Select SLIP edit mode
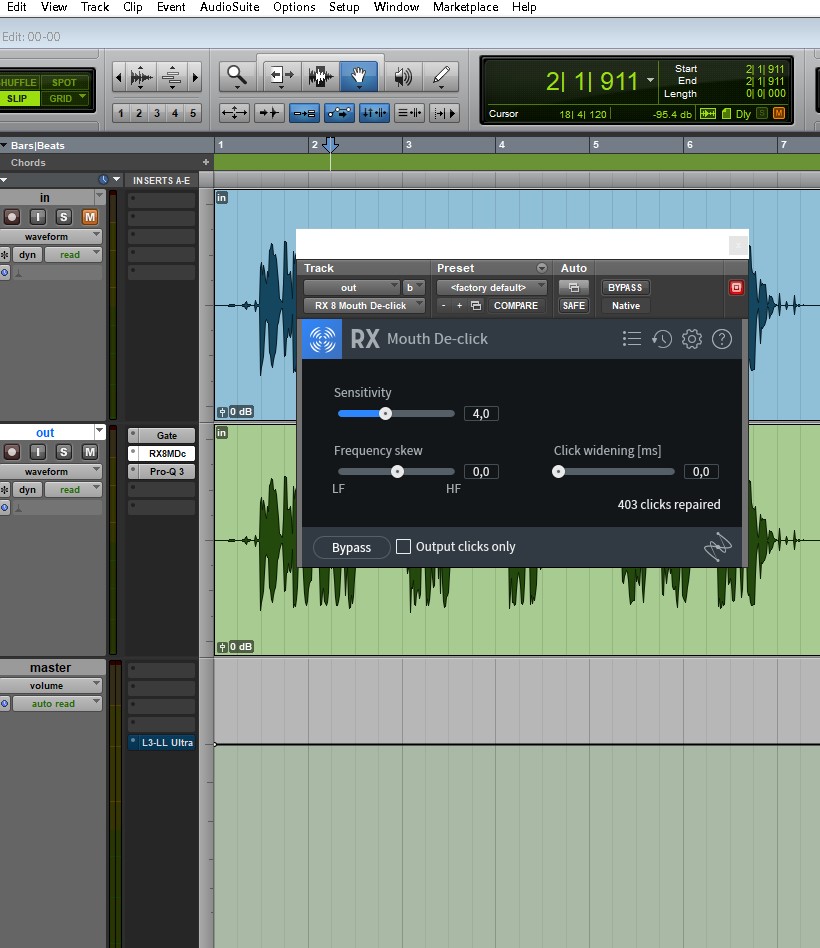Screen dimensions: 820x948 click(20, 99)
